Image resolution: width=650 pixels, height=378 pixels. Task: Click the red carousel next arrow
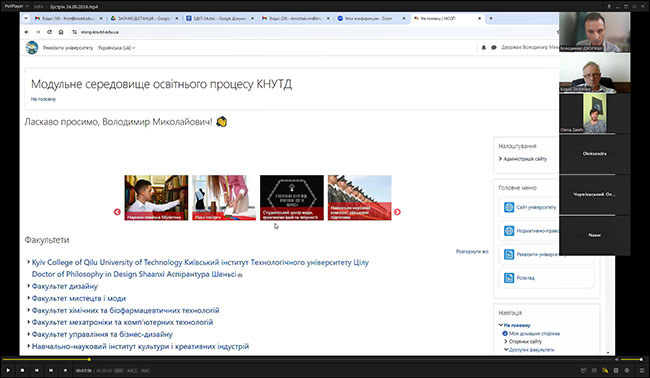coord(397,212)
